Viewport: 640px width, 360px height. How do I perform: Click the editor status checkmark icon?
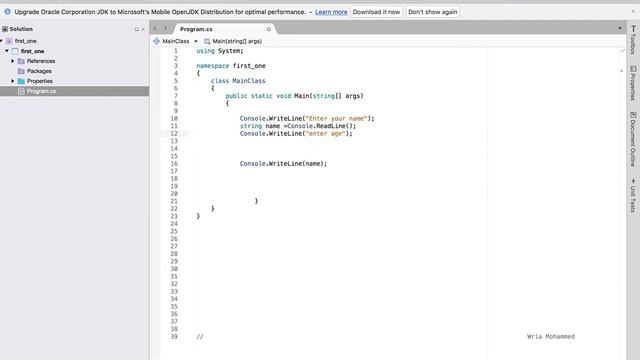622,51
